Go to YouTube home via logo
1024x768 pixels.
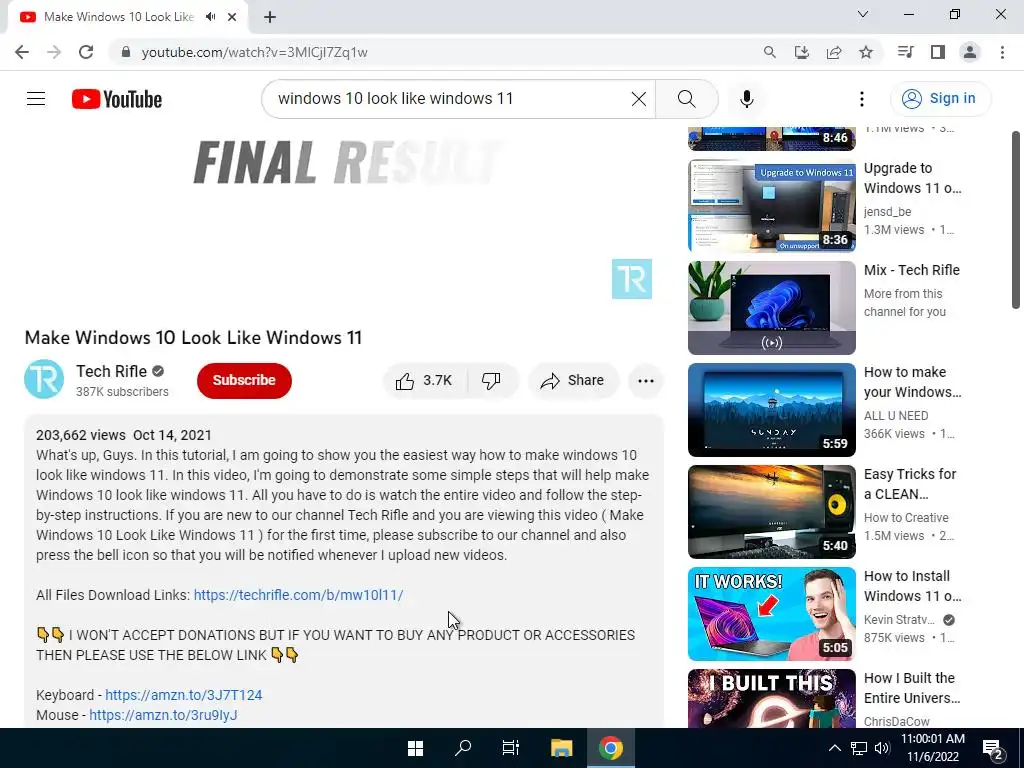click(x=117, y=99)
